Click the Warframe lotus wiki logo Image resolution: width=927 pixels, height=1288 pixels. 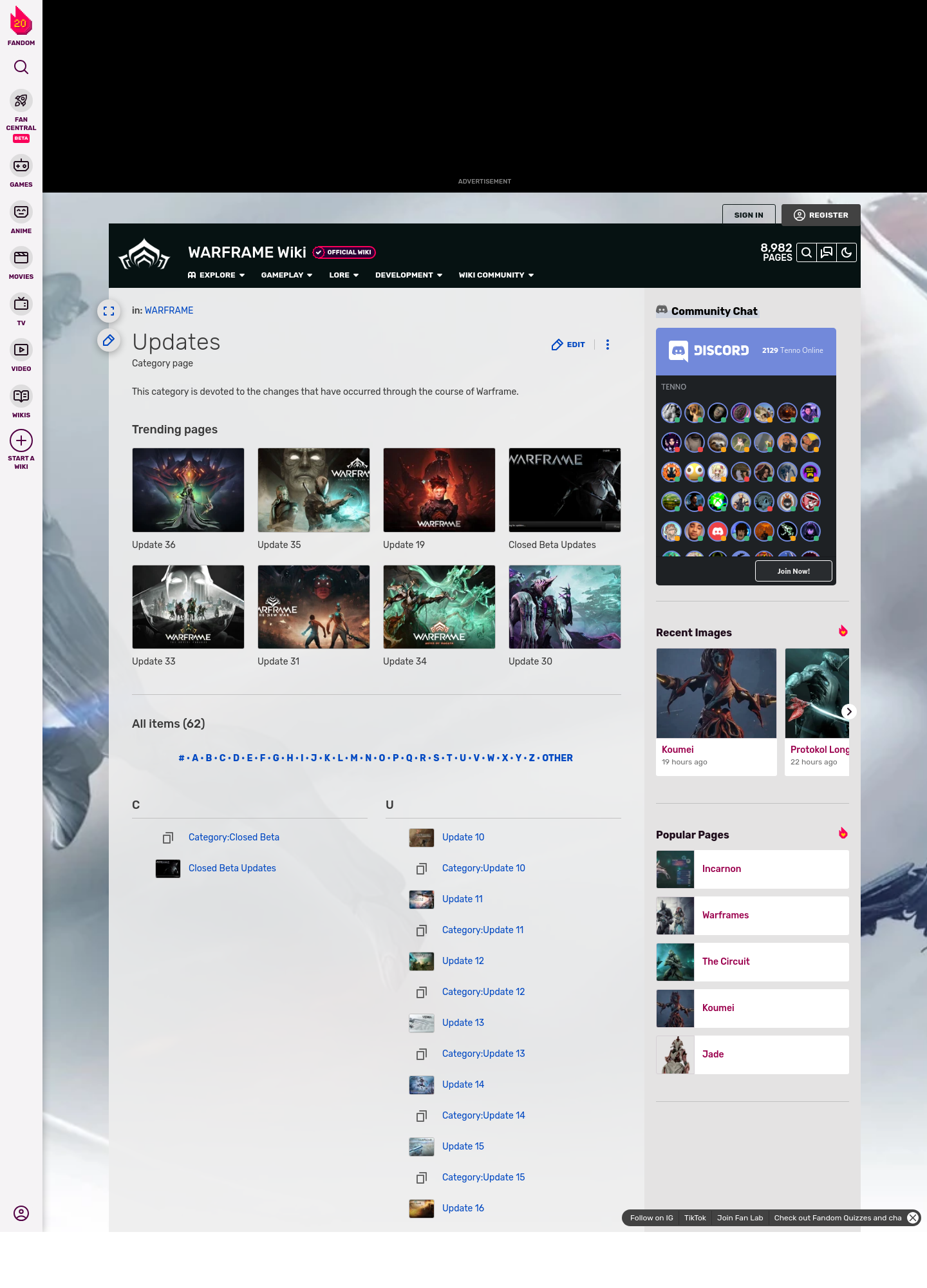[x=144, y=255]
